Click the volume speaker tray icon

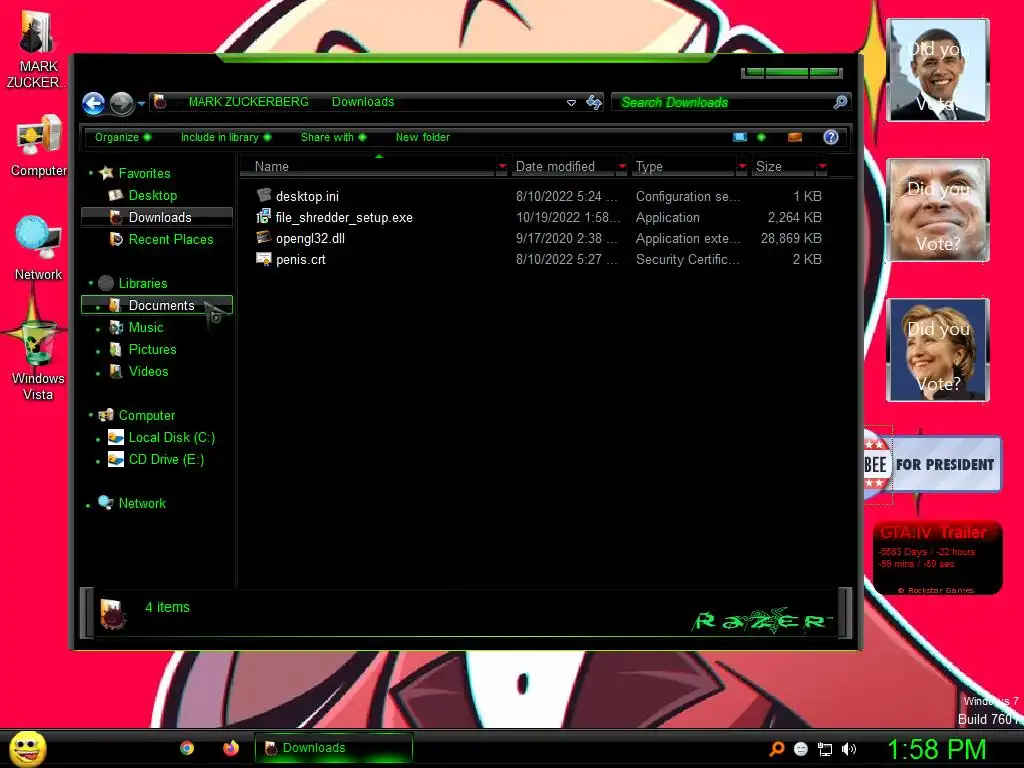(849, 749)
